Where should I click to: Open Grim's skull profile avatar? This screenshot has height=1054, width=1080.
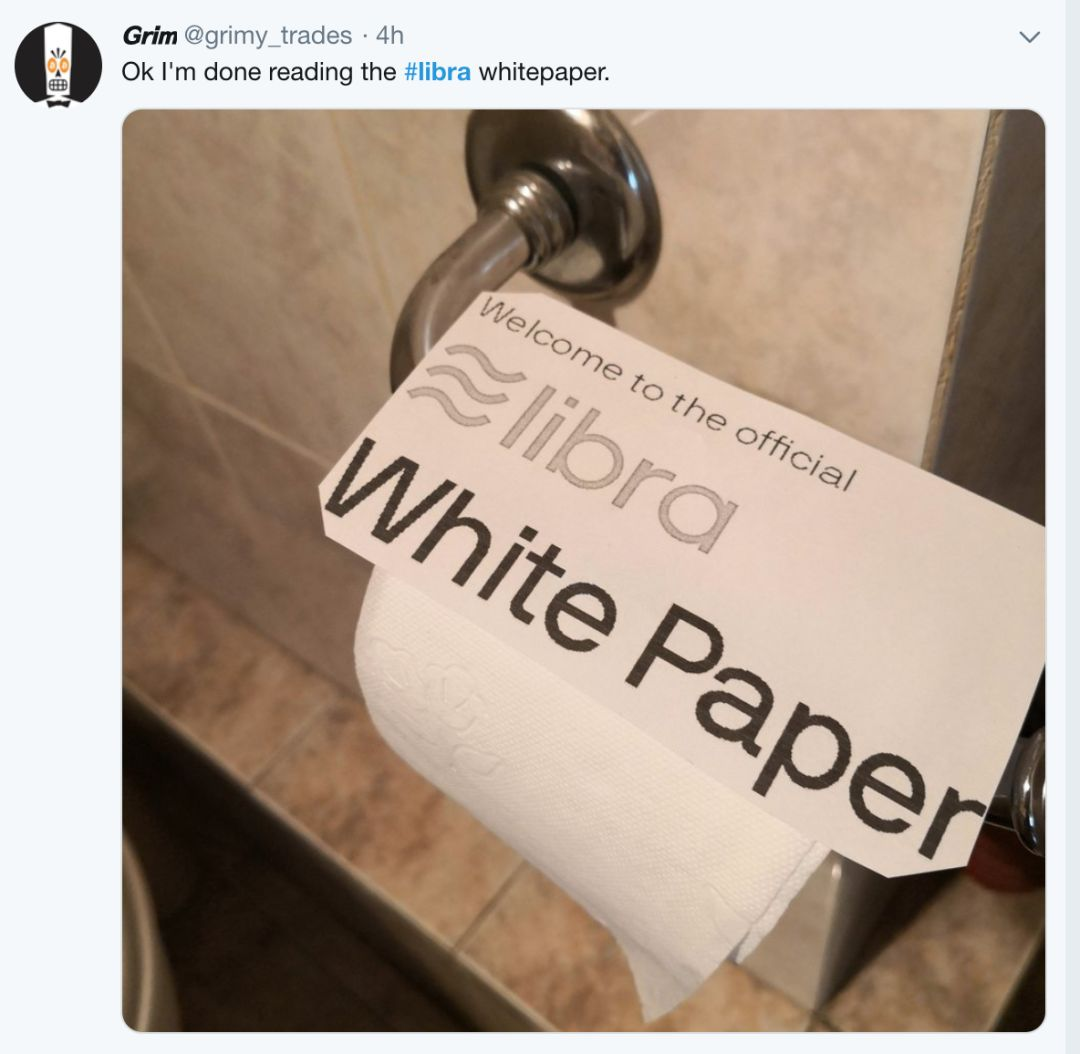[58, 63]
